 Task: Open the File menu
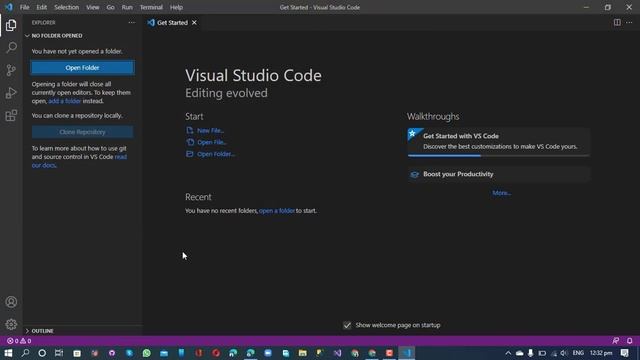(24, 7)
